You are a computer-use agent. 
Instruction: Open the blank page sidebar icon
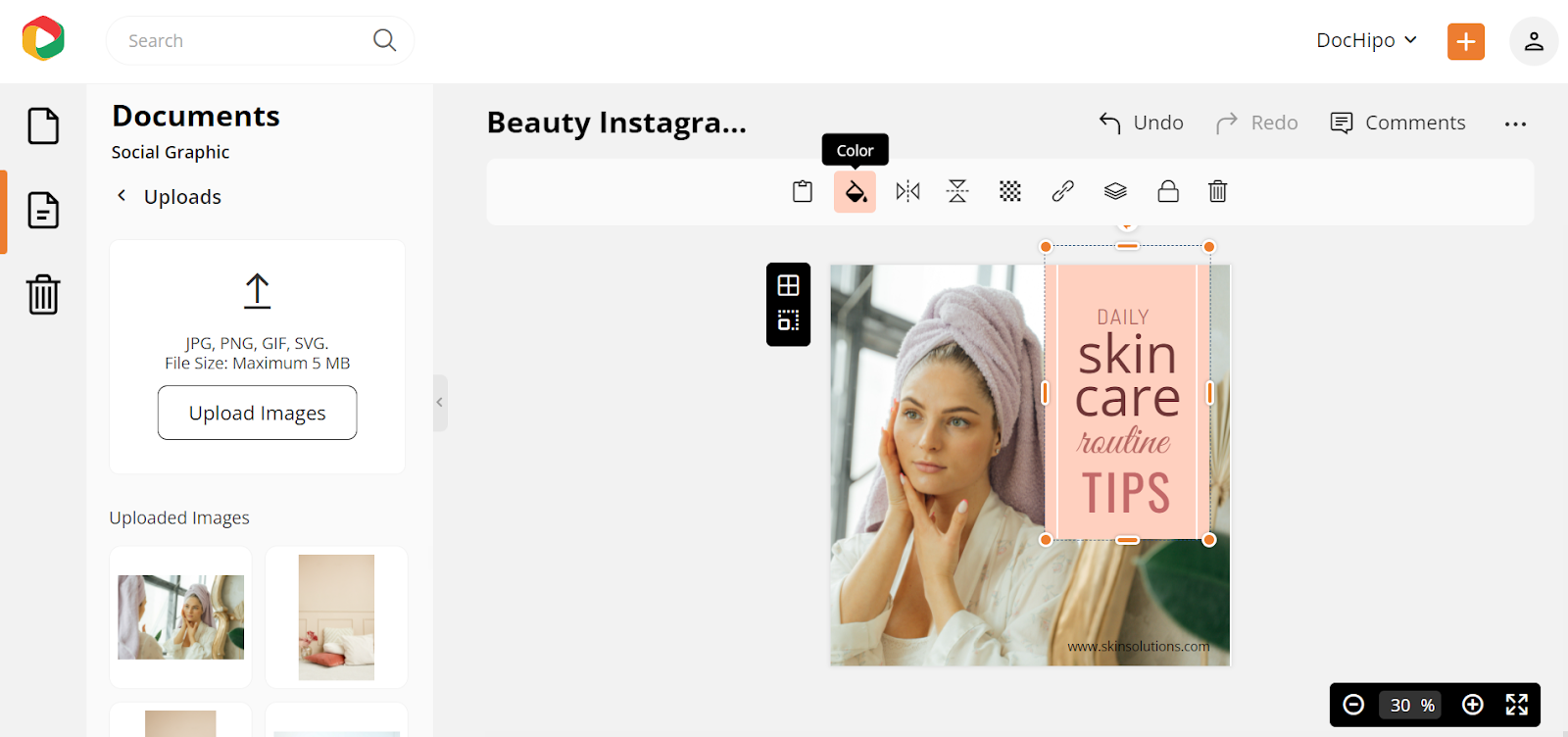point(43,125)
